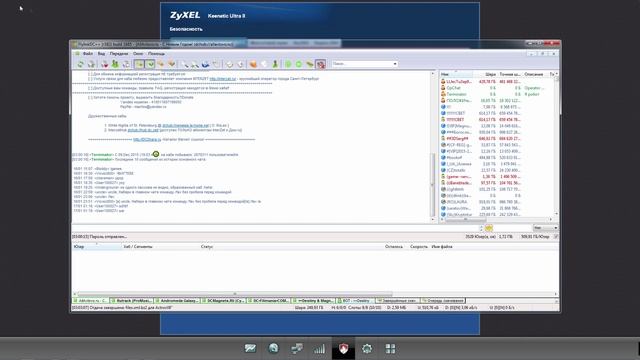
Task: Toggle the highlighted red icon before the search box
Action: pos(320,64)
